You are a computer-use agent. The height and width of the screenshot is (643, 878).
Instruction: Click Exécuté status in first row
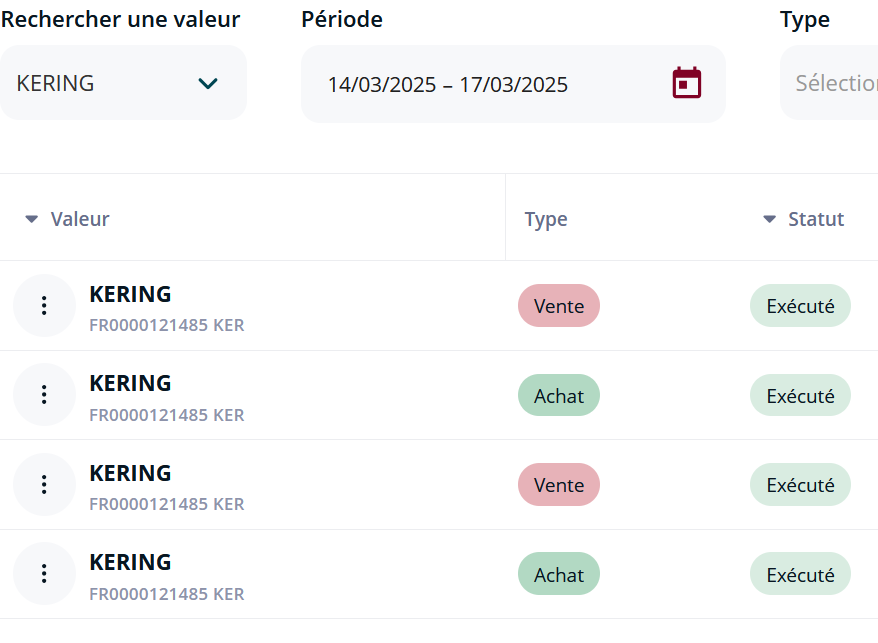tap(800, 306)
